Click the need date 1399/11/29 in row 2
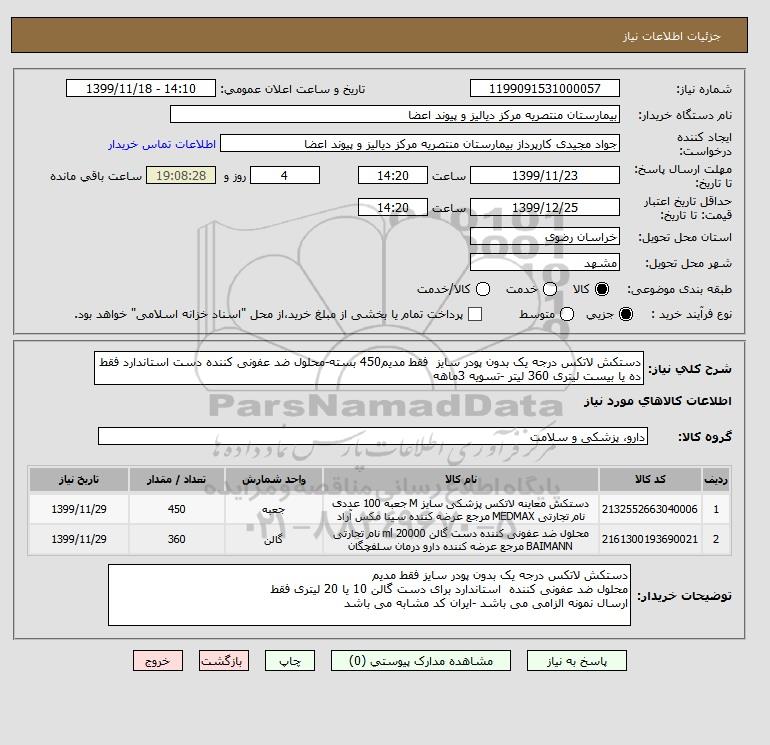770x745 pixels. (79, 539)
